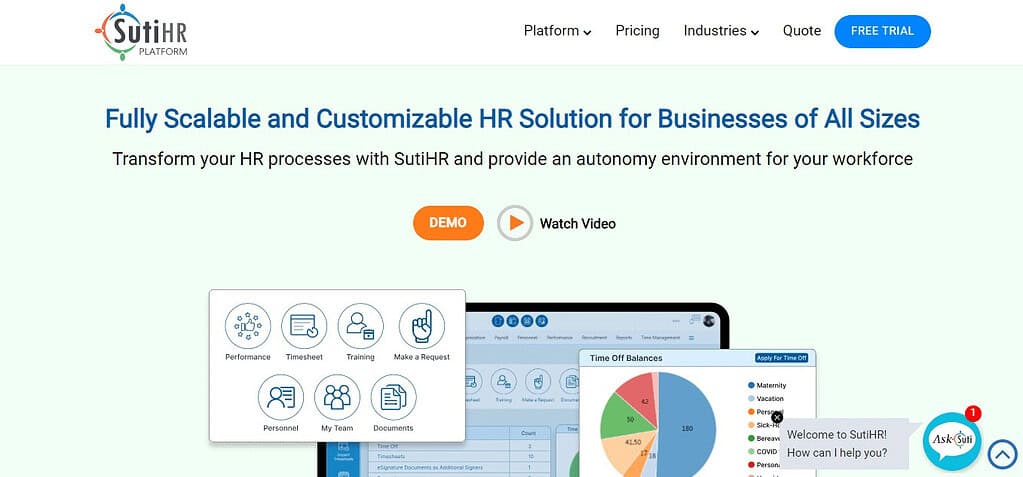
Task: Select the Training icon
Action: [360, 326]
